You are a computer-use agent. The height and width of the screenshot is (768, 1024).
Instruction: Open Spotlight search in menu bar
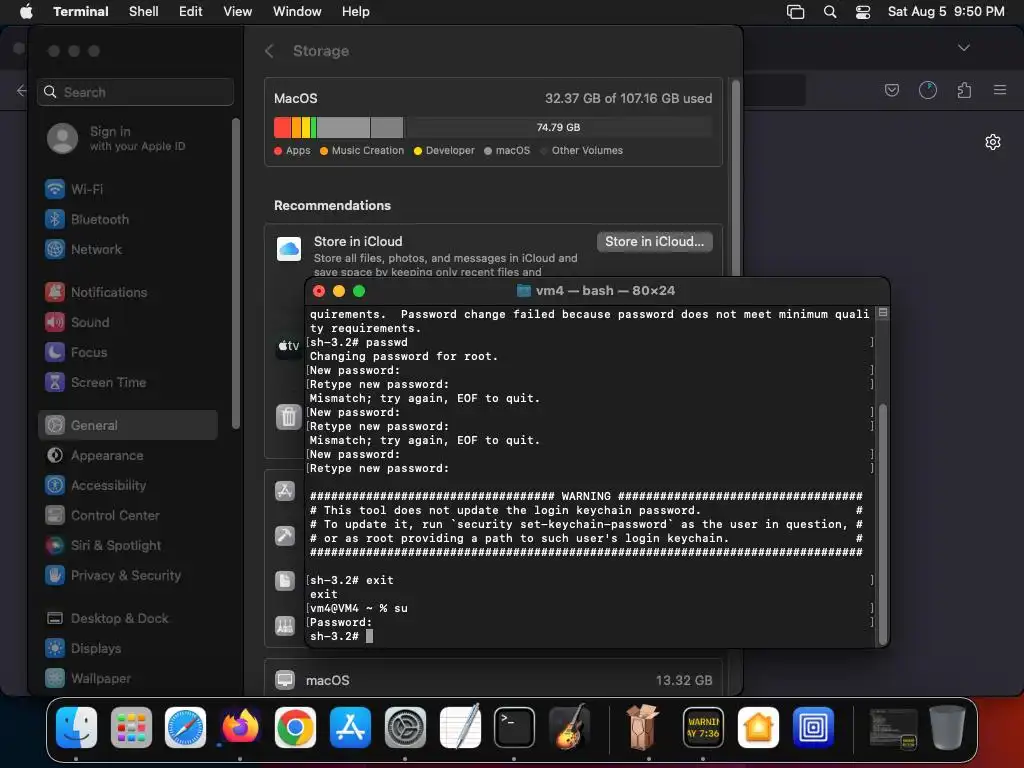click(x=830, y=12)
